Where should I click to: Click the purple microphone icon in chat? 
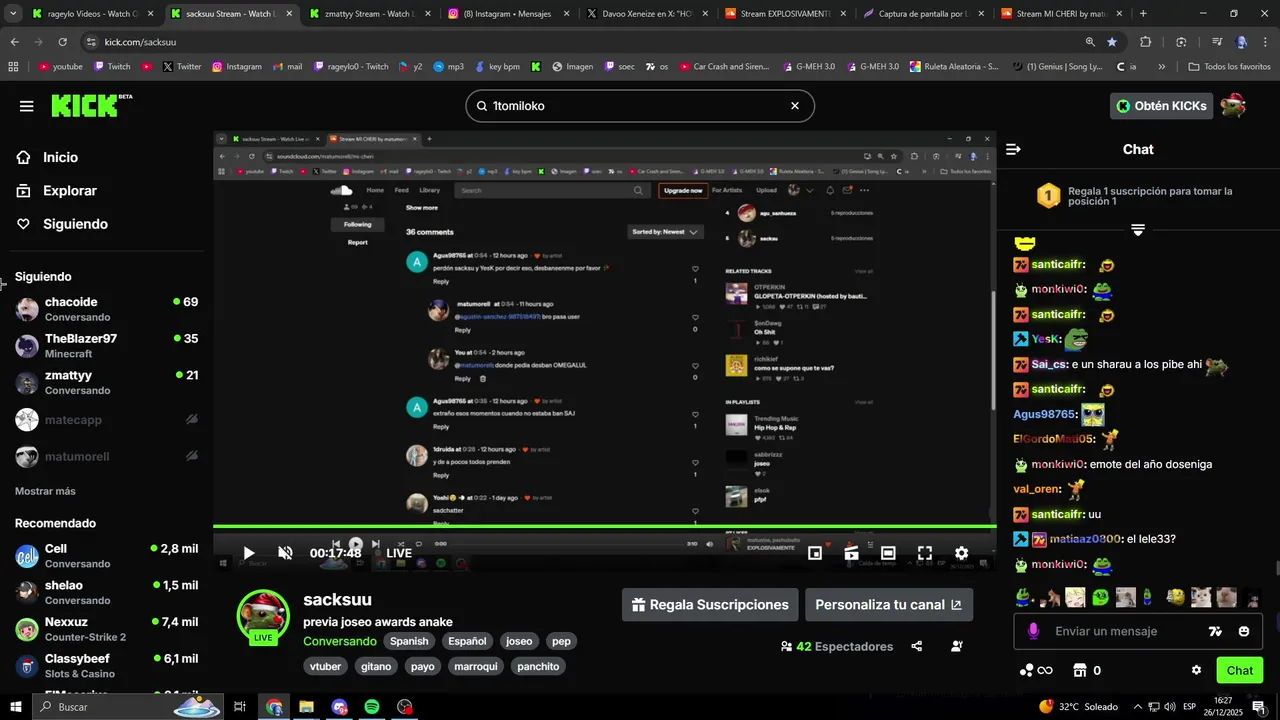click(1033, 631)
